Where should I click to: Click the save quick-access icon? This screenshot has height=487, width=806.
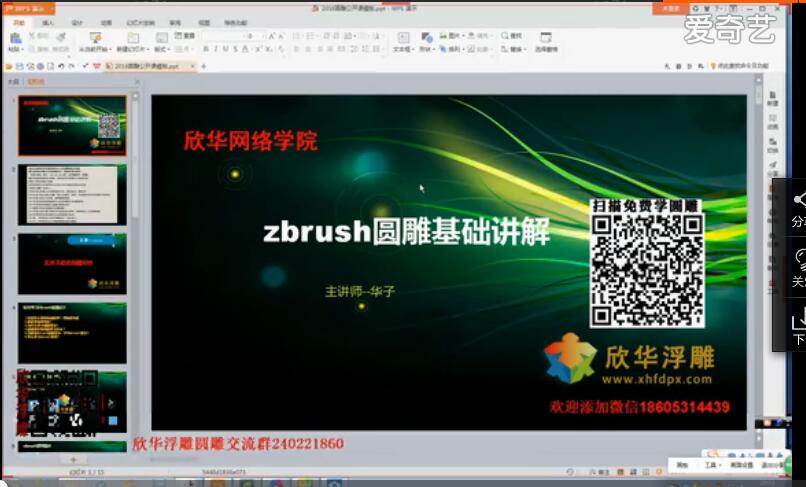[x=20, y=66]
